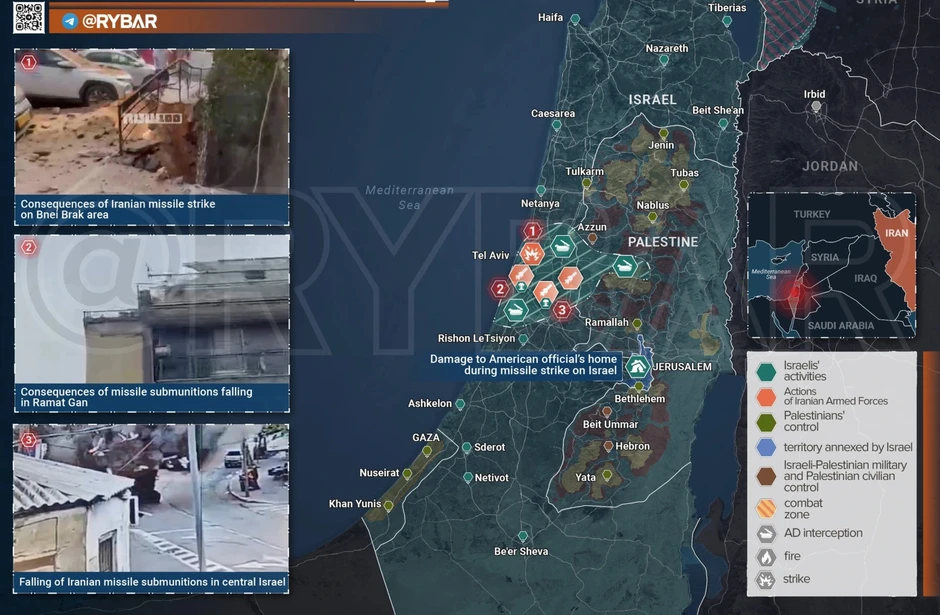The height and width of the screenshot is (615, 940).
Task: Click the teal house icon at Jerusalem
Action: 637,366
